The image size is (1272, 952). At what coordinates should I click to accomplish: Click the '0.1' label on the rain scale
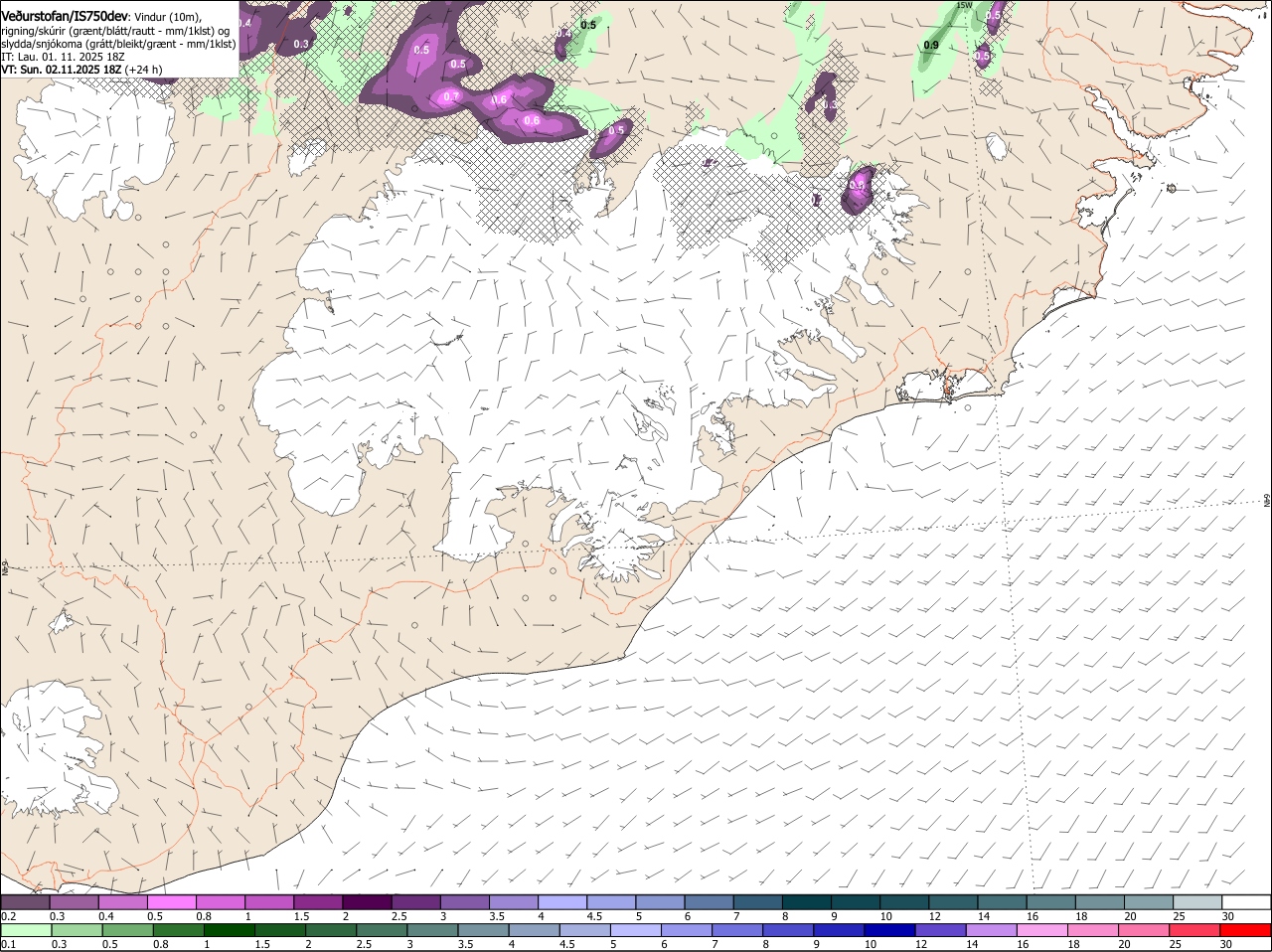click(8, 945)
